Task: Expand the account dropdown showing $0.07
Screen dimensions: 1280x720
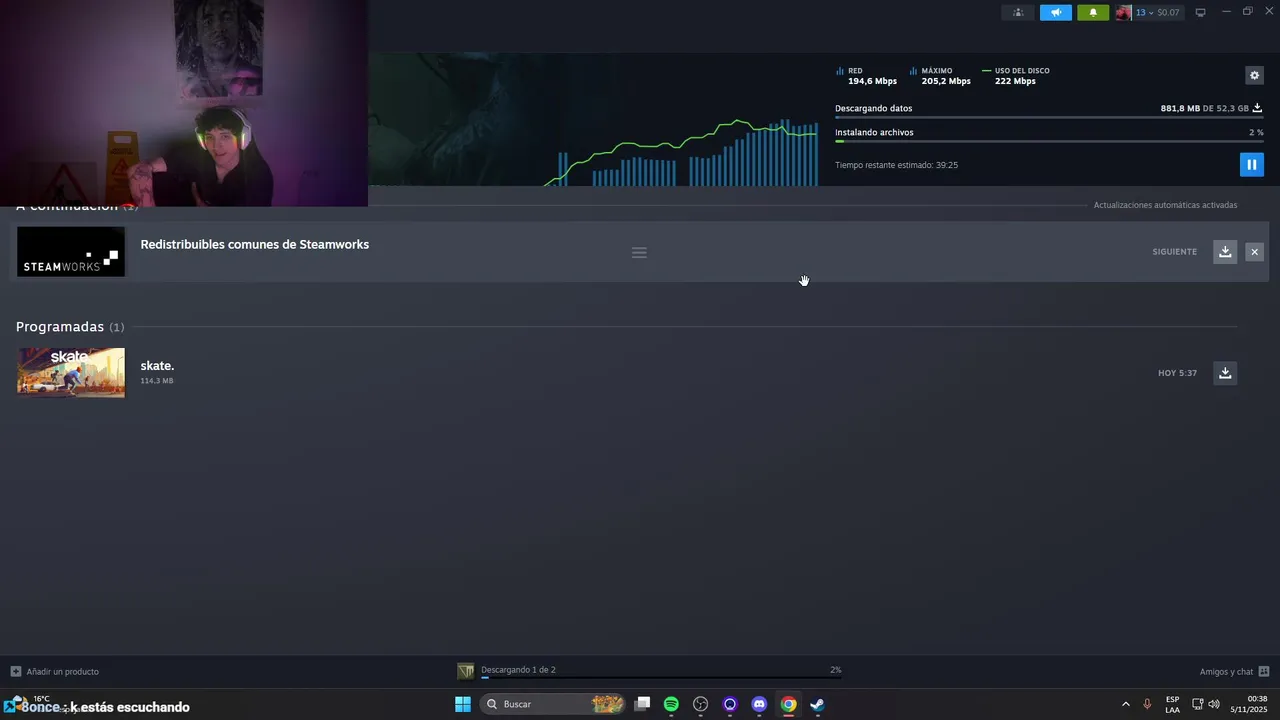Action: pos(1157,12)
